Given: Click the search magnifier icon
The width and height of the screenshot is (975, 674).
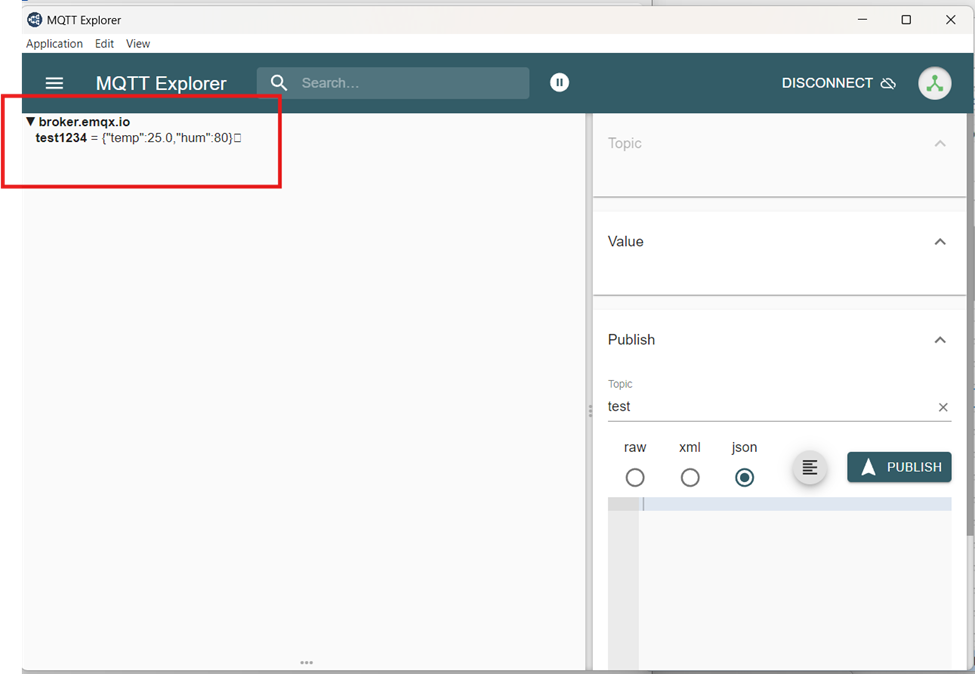Looking at the screenshot, I should 279,83.
